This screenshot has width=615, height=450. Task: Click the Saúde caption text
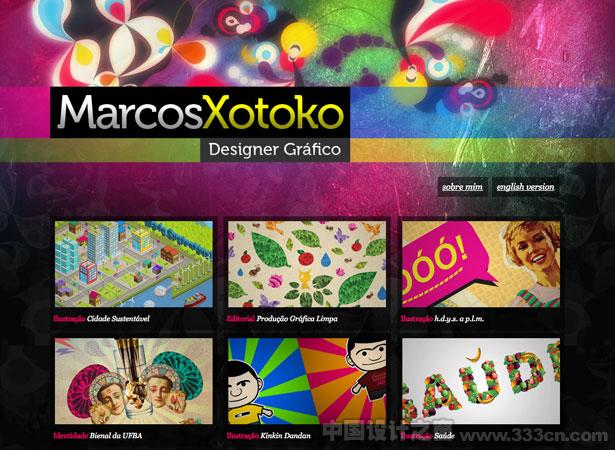[444, 435]
